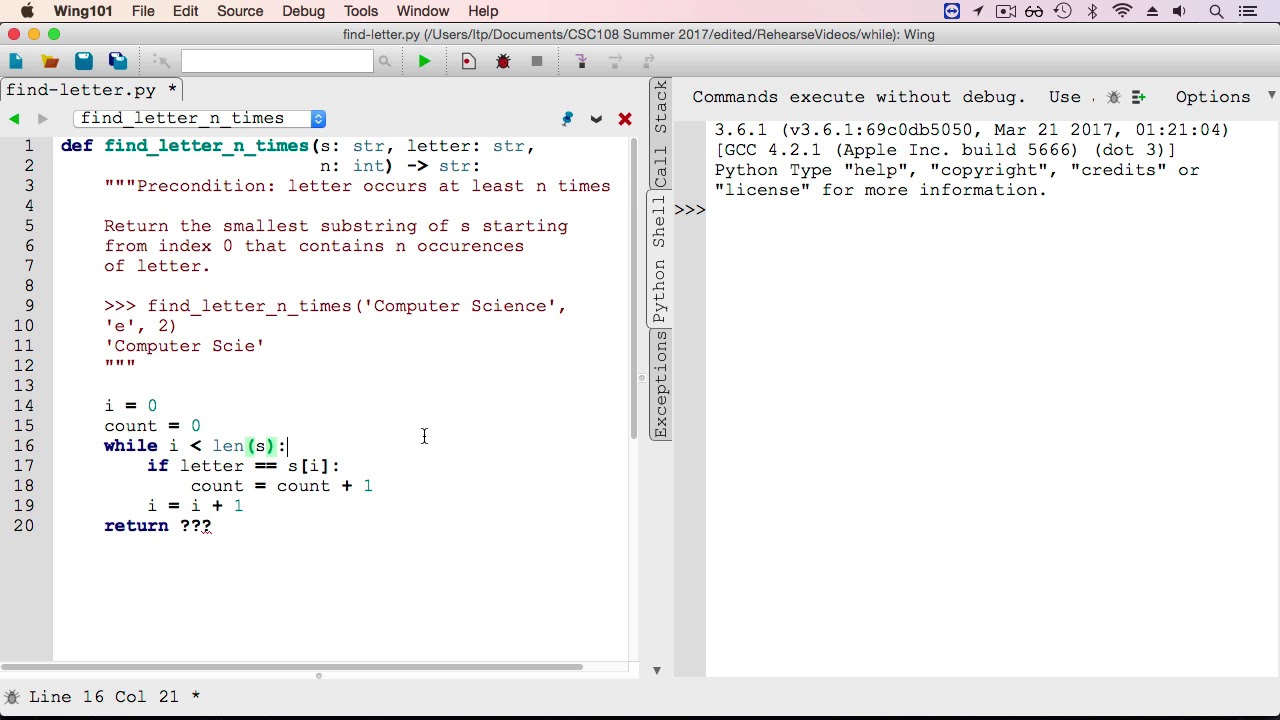
Task: Click the page icon with red dot
Action: (468, 62)
